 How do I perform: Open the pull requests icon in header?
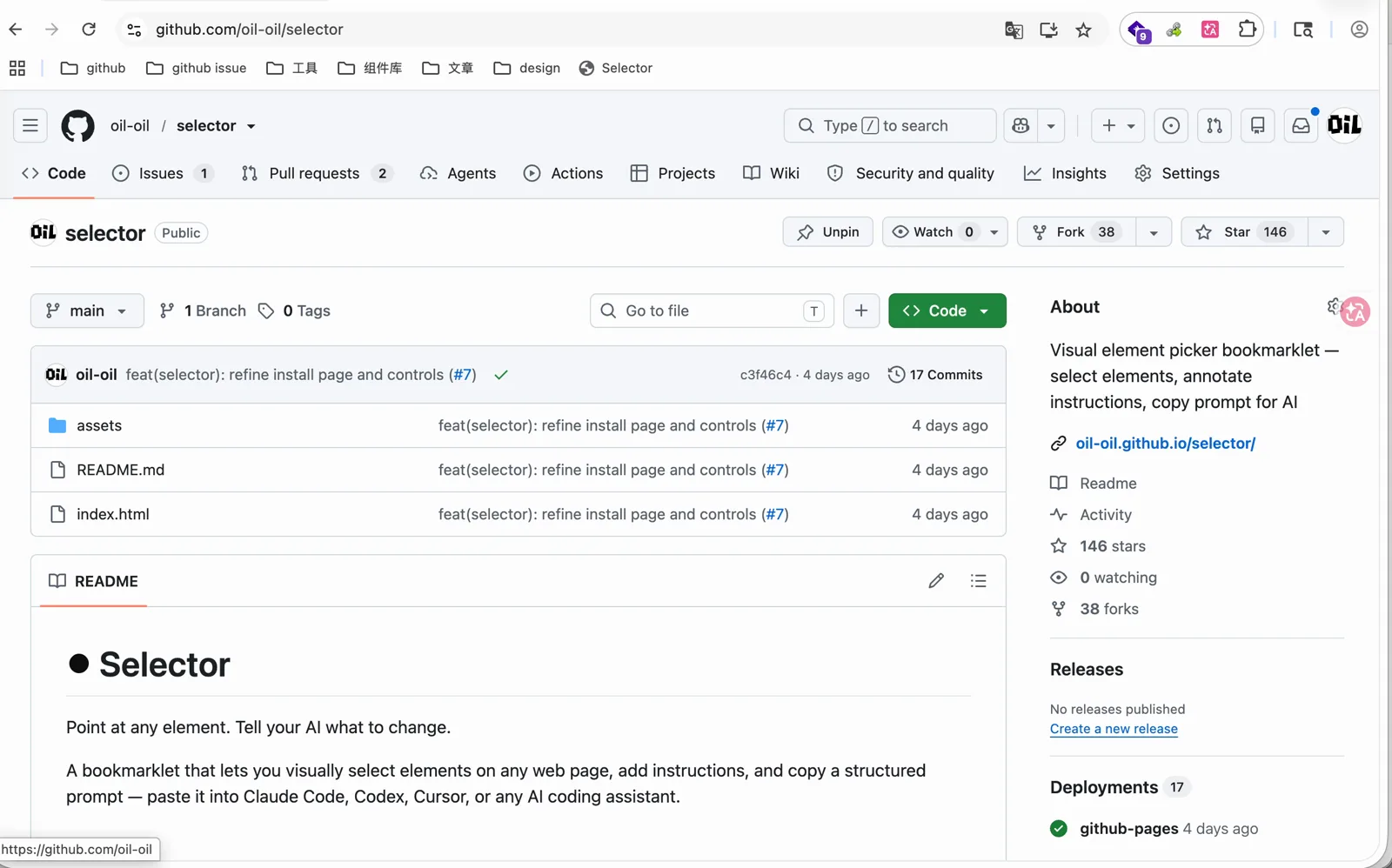click(1215, 126)
